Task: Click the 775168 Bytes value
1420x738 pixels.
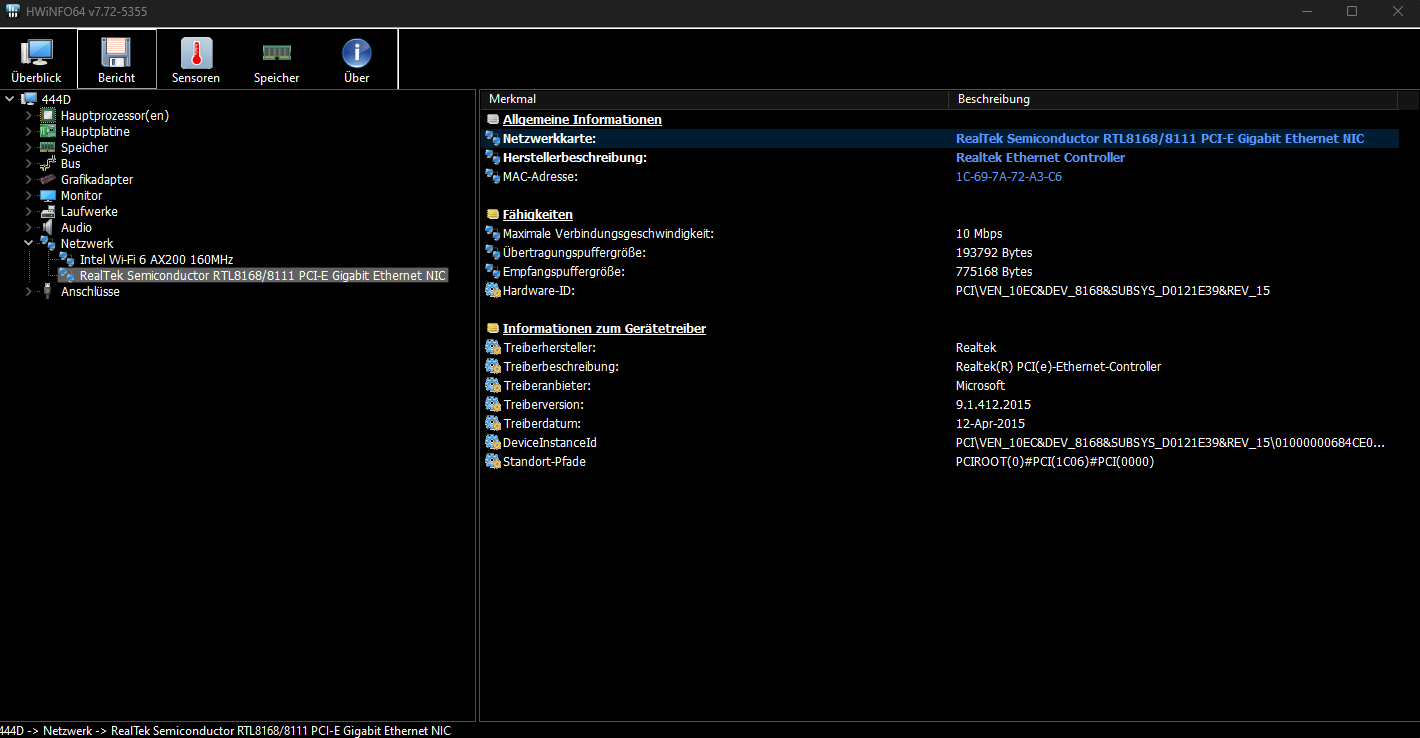Action: 994,271
